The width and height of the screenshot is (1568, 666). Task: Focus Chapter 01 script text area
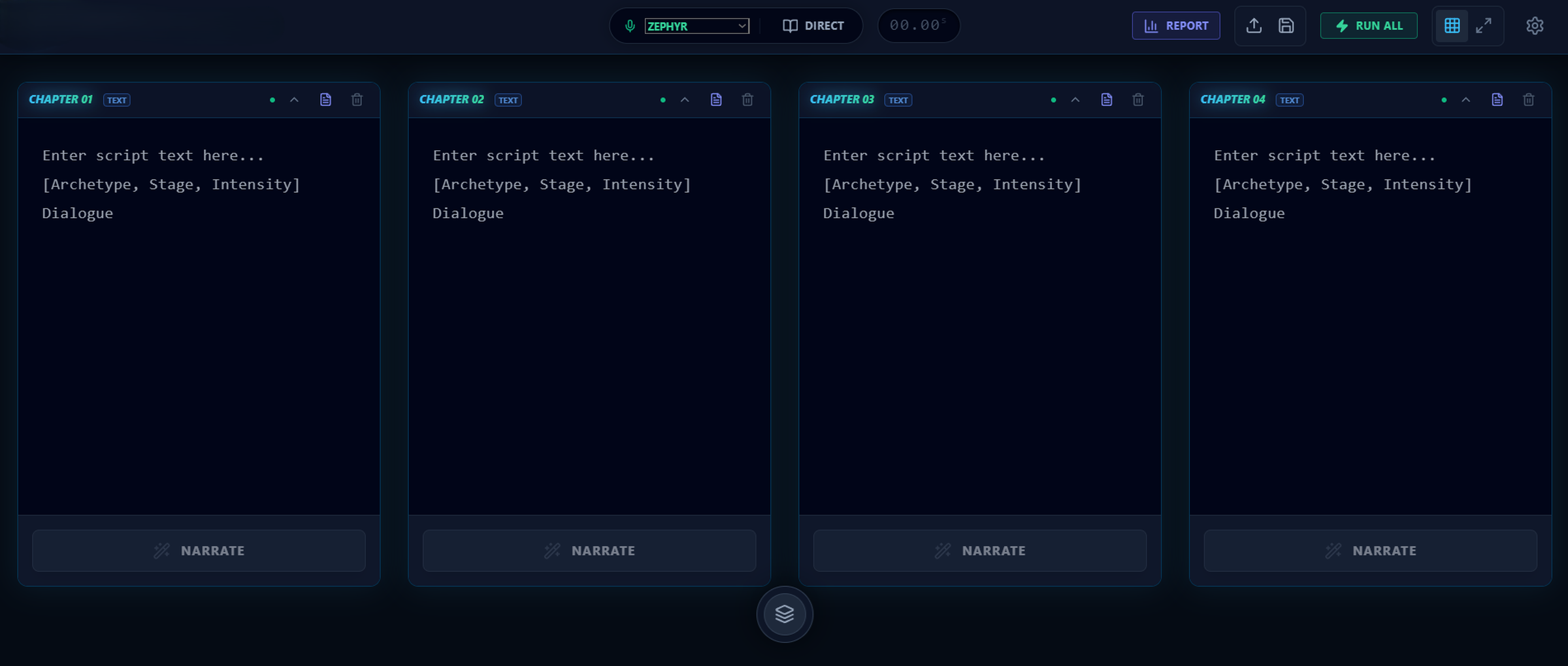pyautogui.click(x=199, y=316)
